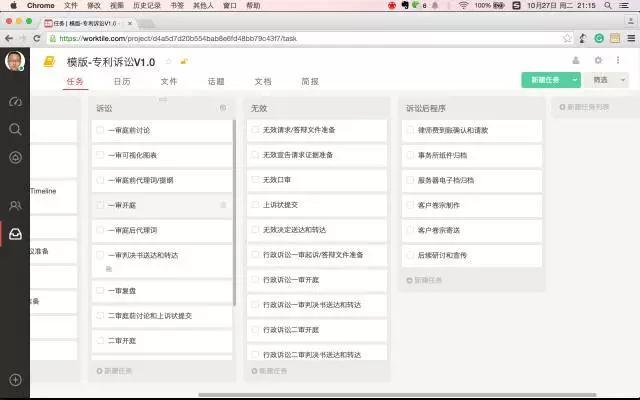Open the card 一审庭后代理词
This screenshot has height=400, width=640.
pyautogui.click(x=162, y=230)
